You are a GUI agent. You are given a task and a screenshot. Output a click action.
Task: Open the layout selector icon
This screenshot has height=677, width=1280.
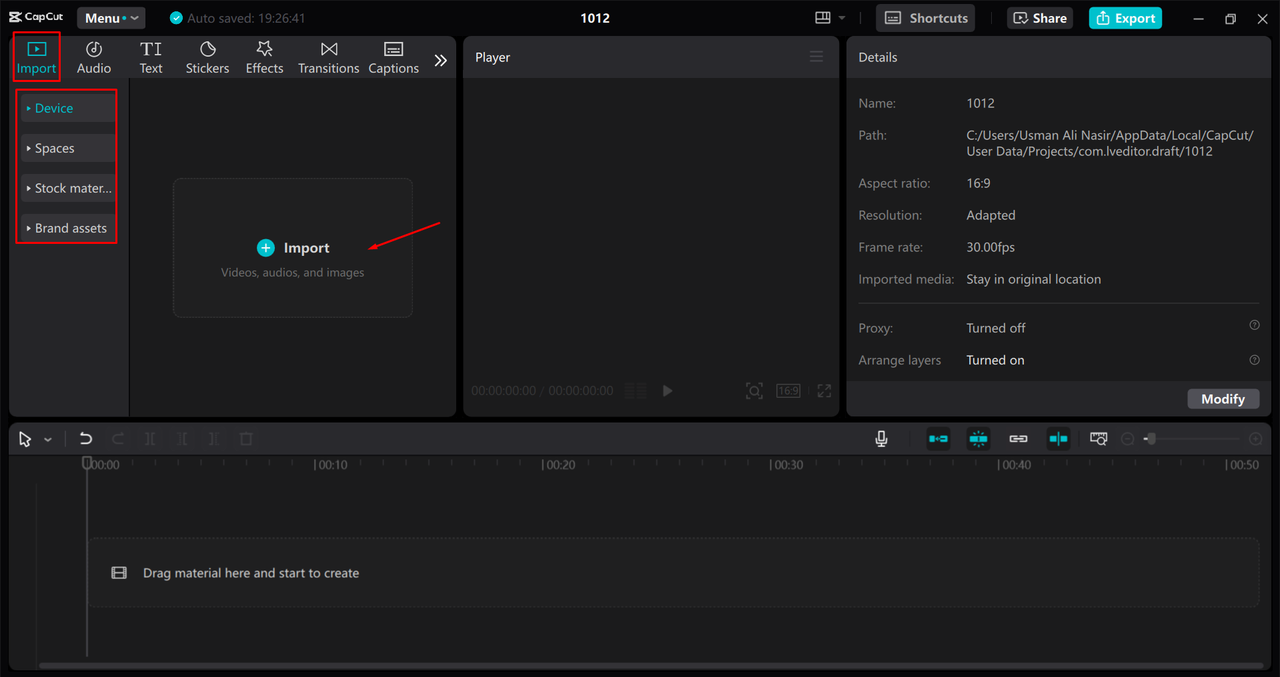(x=824, y=18)
